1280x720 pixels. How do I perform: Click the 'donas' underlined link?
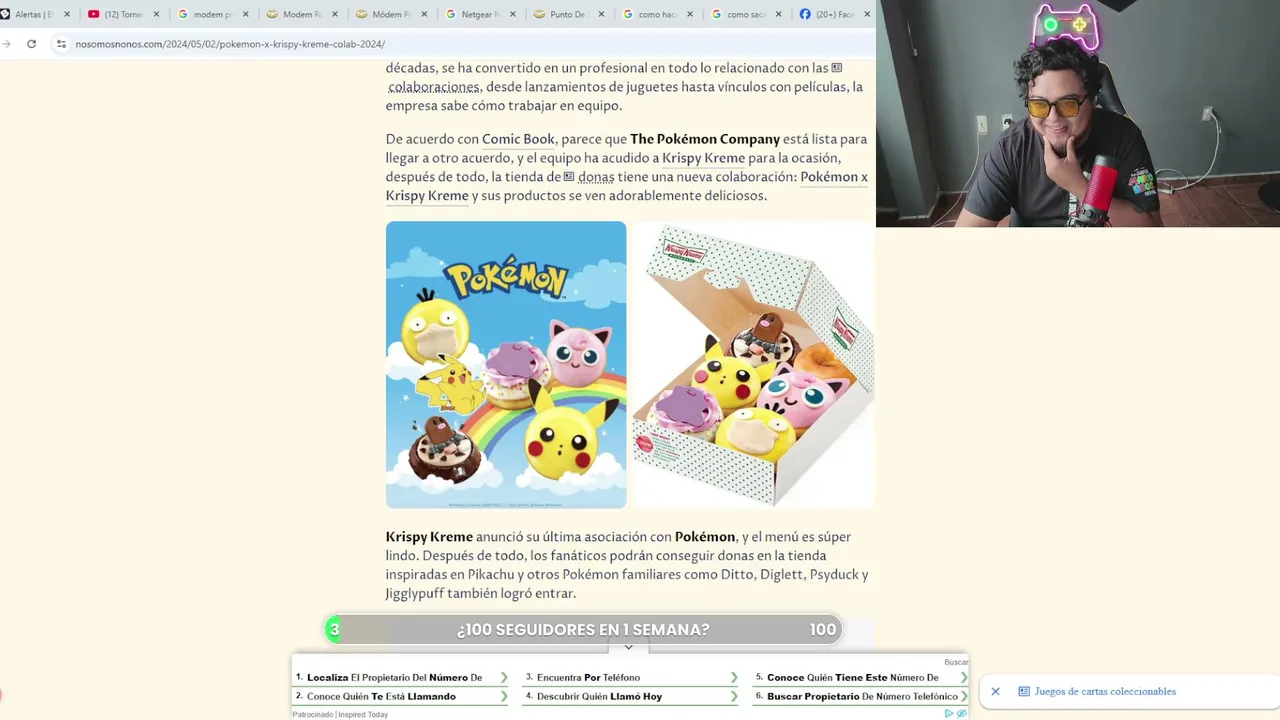pos(596,177)
